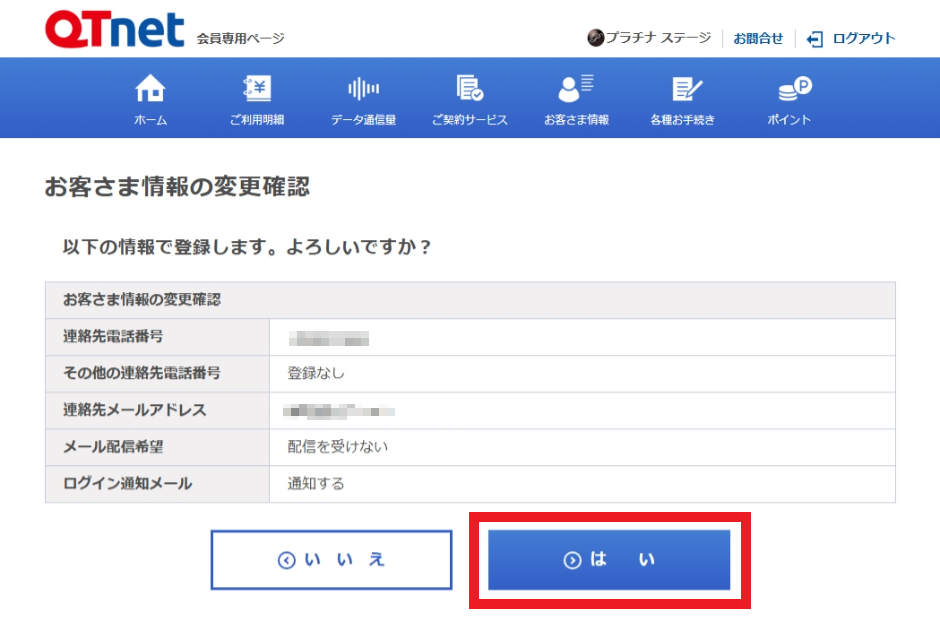Select the ポイント menu label

pyautogui.click(x=789, y=120)
